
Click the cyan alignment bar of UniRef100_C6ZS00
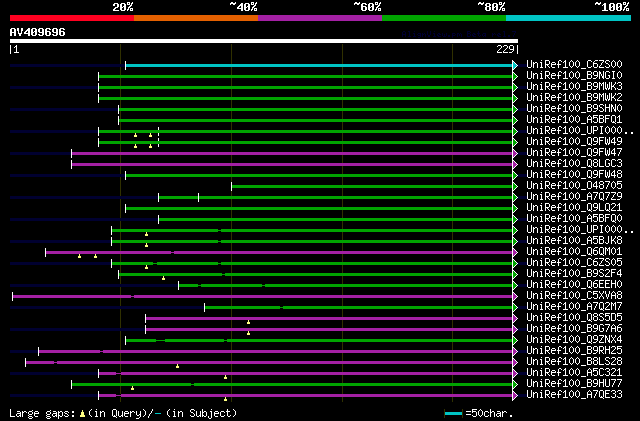click(x=319, y=65)
